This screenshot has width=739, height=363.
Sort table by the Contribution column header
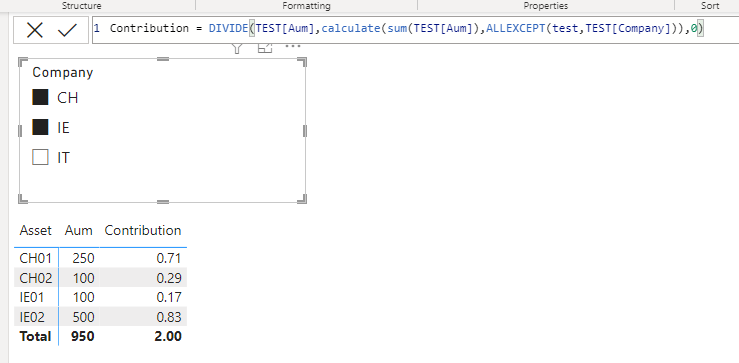point(143,231)
